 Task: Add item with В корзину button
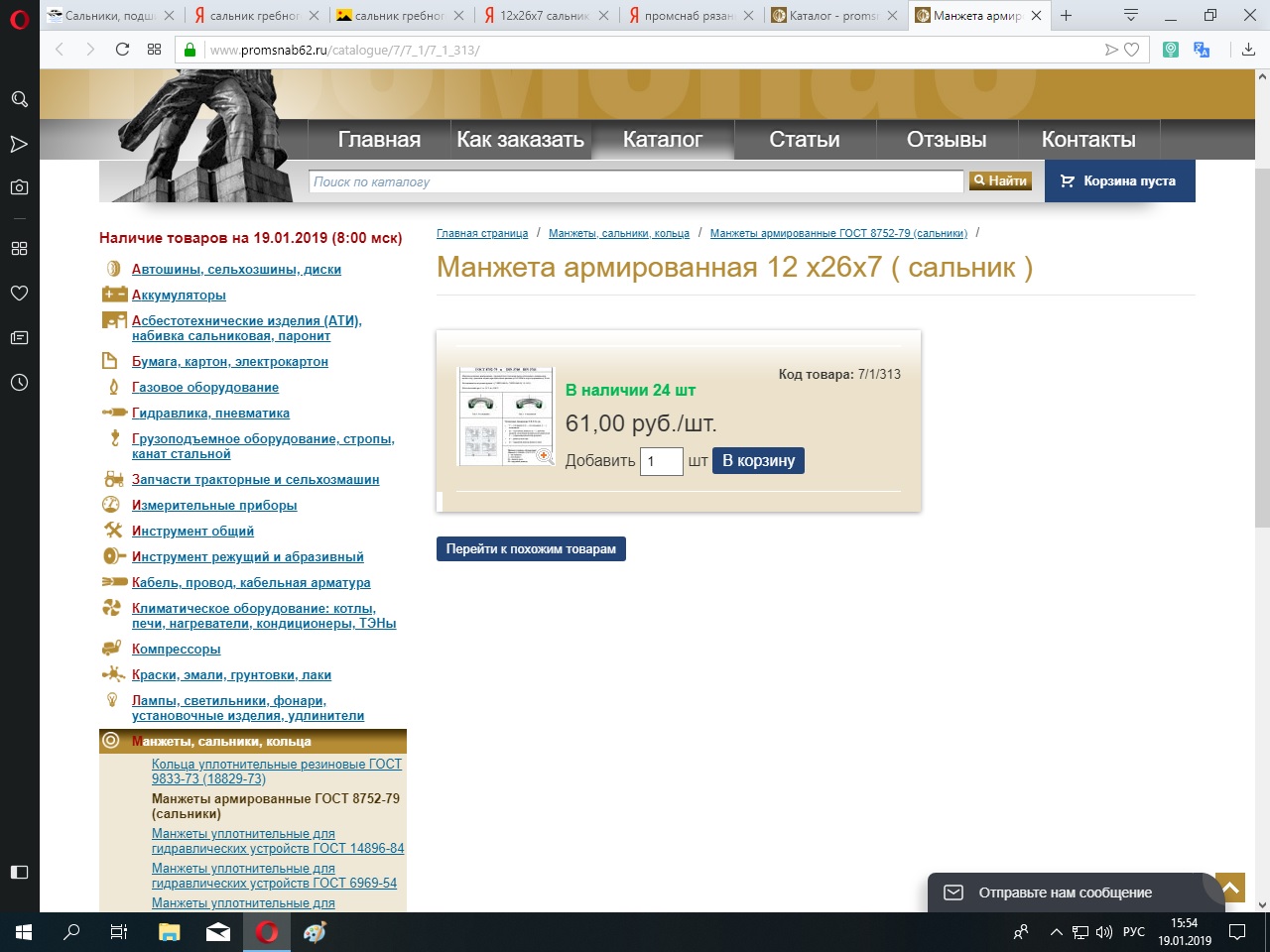click(758, 461)
